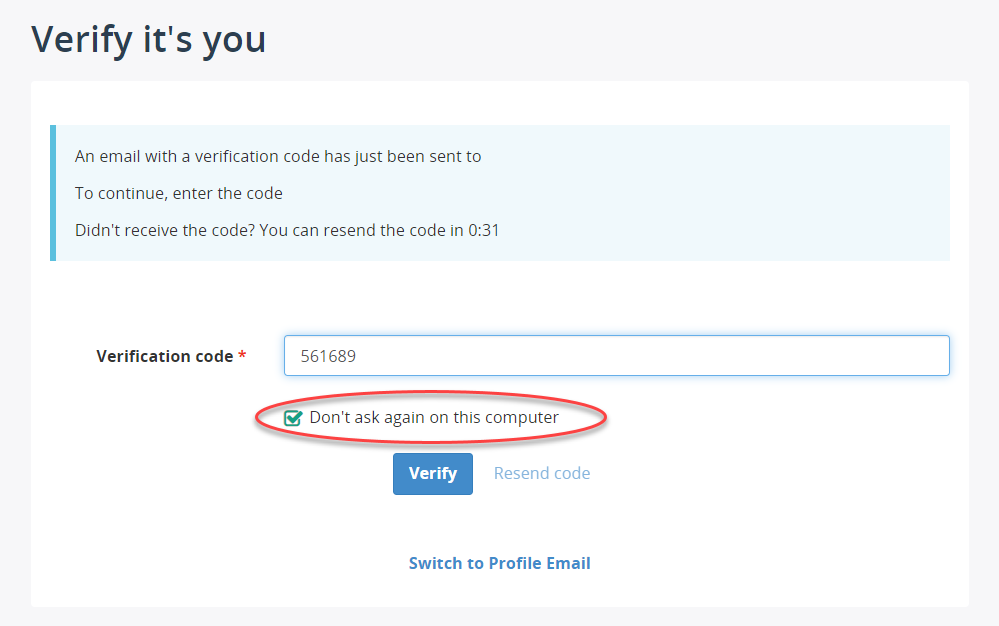Click the 'To continue, enter the code' line
The width and height of the screenshot is (999, 626).
click(178, 194)
